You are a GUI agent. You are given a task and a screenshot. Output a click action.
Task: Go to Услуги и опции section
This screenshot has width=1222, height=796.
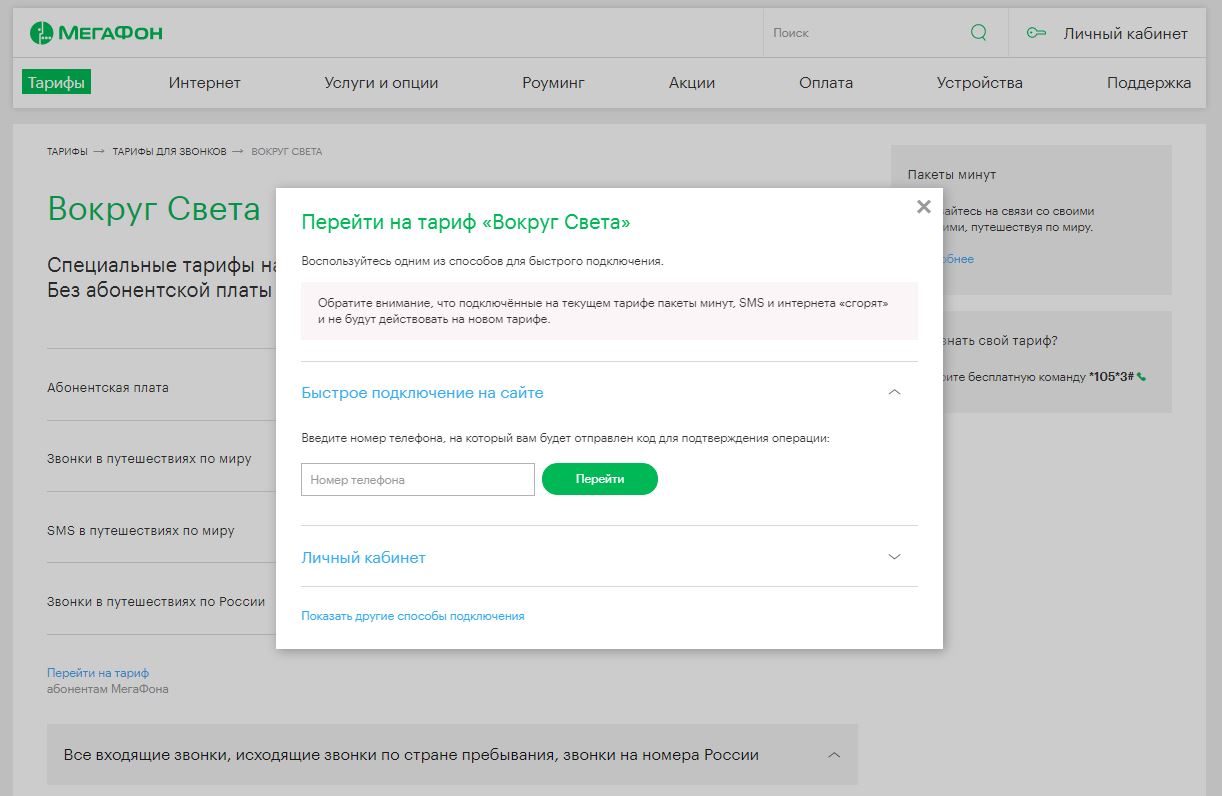point(381,83)
